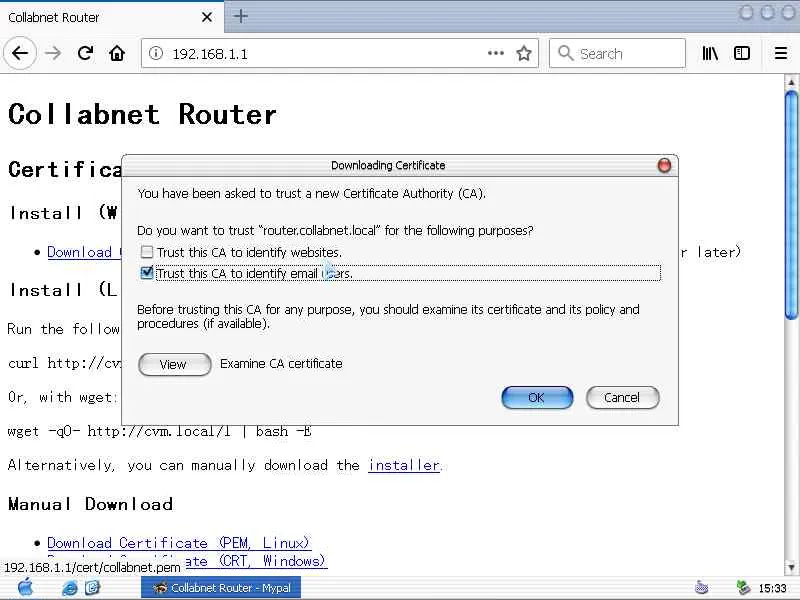Open the Apple start menu icon
Viewport: 800px width, 600px height.
pyautogui.click(x=25, y=588)
